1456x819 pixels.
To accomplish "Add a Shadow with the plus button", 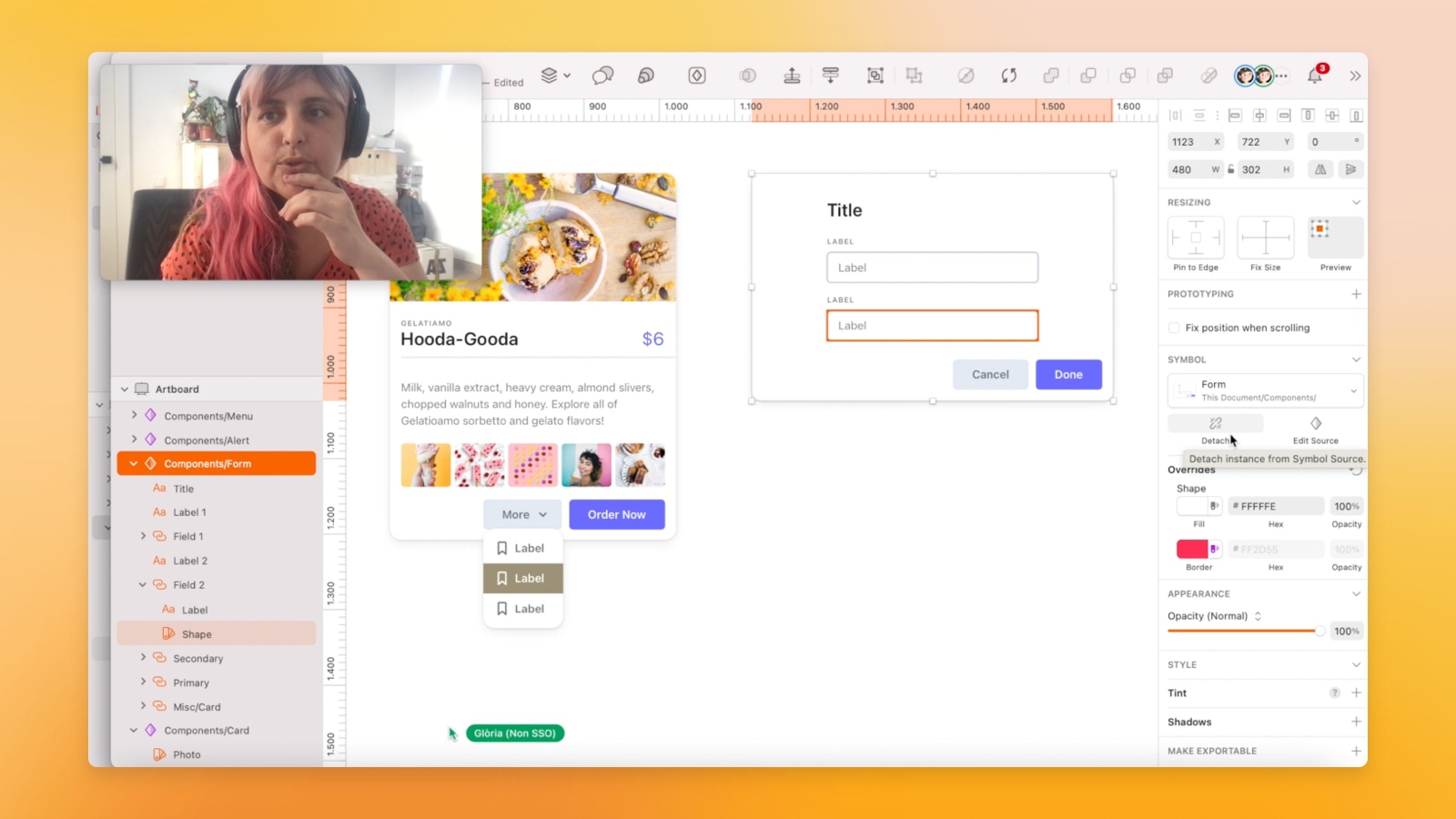I will pyautogui.click(x=1356, y=722).
